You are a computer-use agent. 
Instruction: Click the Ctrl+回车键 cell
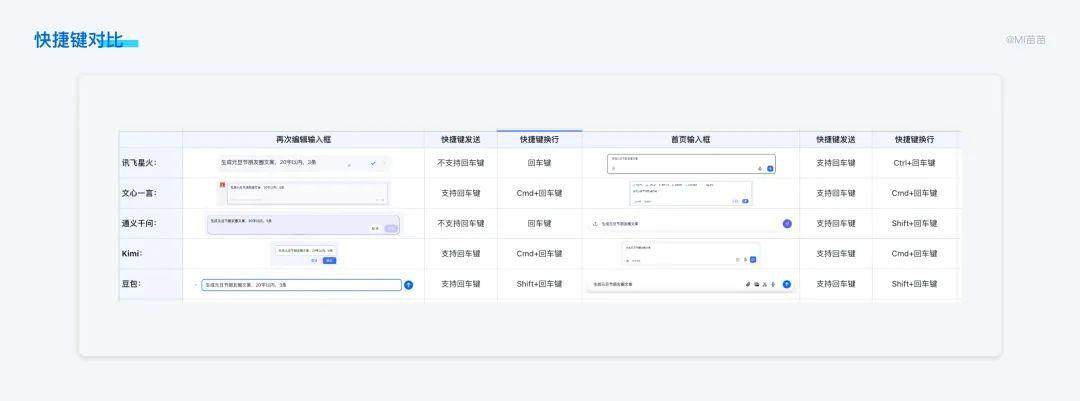(915, 163)
